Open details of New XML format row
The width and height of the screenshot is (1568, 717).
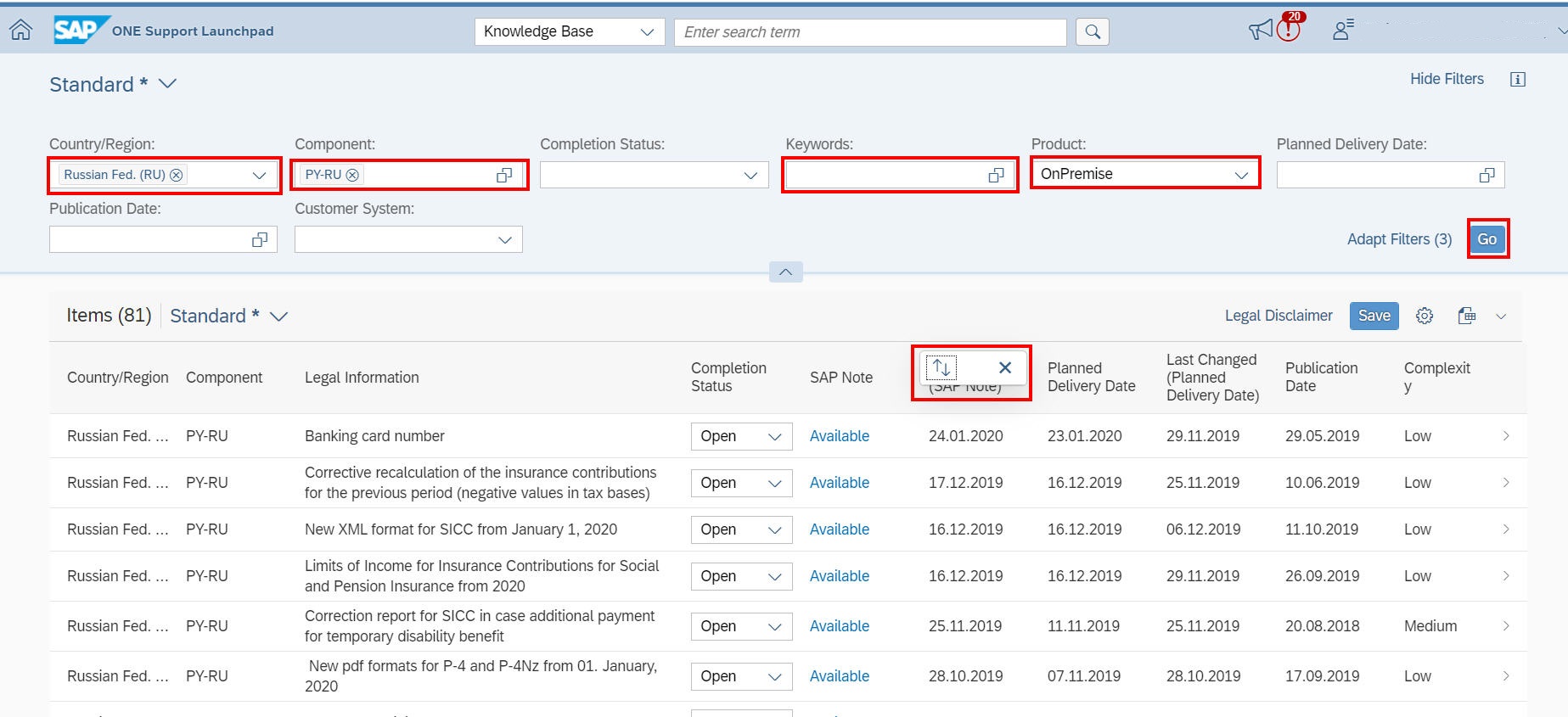[1506, 529]
